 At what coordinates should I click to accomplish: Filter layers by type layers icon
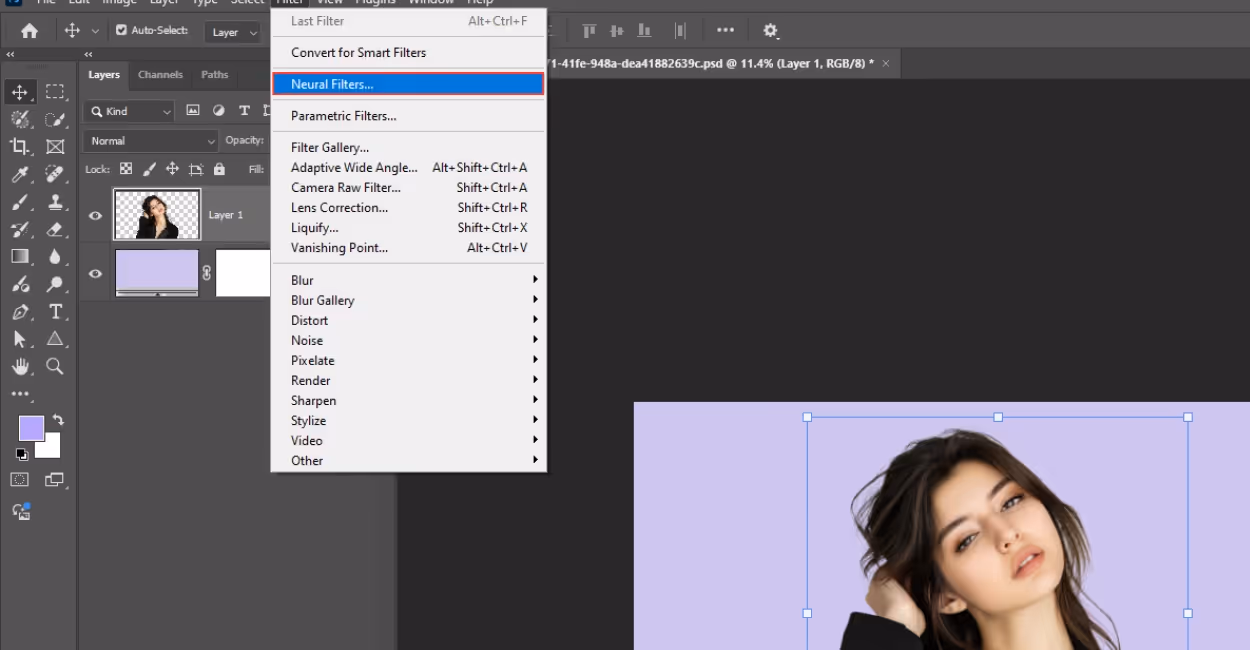(244, 111)
